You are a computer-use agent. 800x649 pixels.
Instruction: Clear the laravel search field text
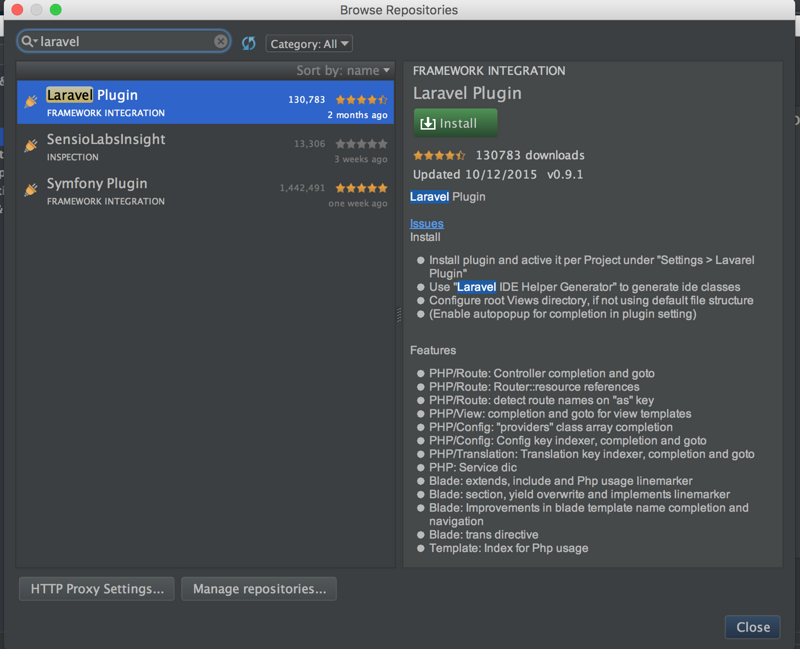point(220,41)
